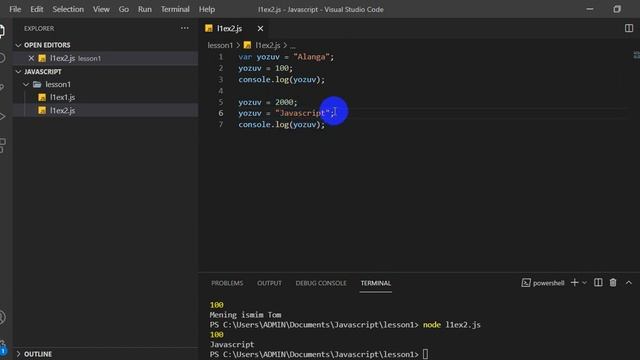Click the Explorer more actions ellipsis
The image size is (640, 360).
(185, 28)
